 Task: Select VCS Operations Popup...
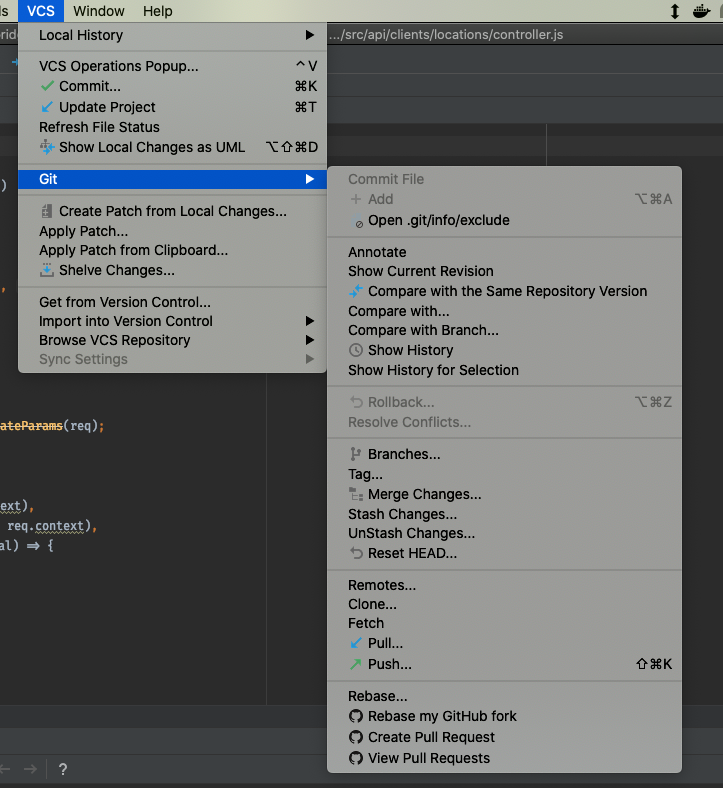pos(172,66)
